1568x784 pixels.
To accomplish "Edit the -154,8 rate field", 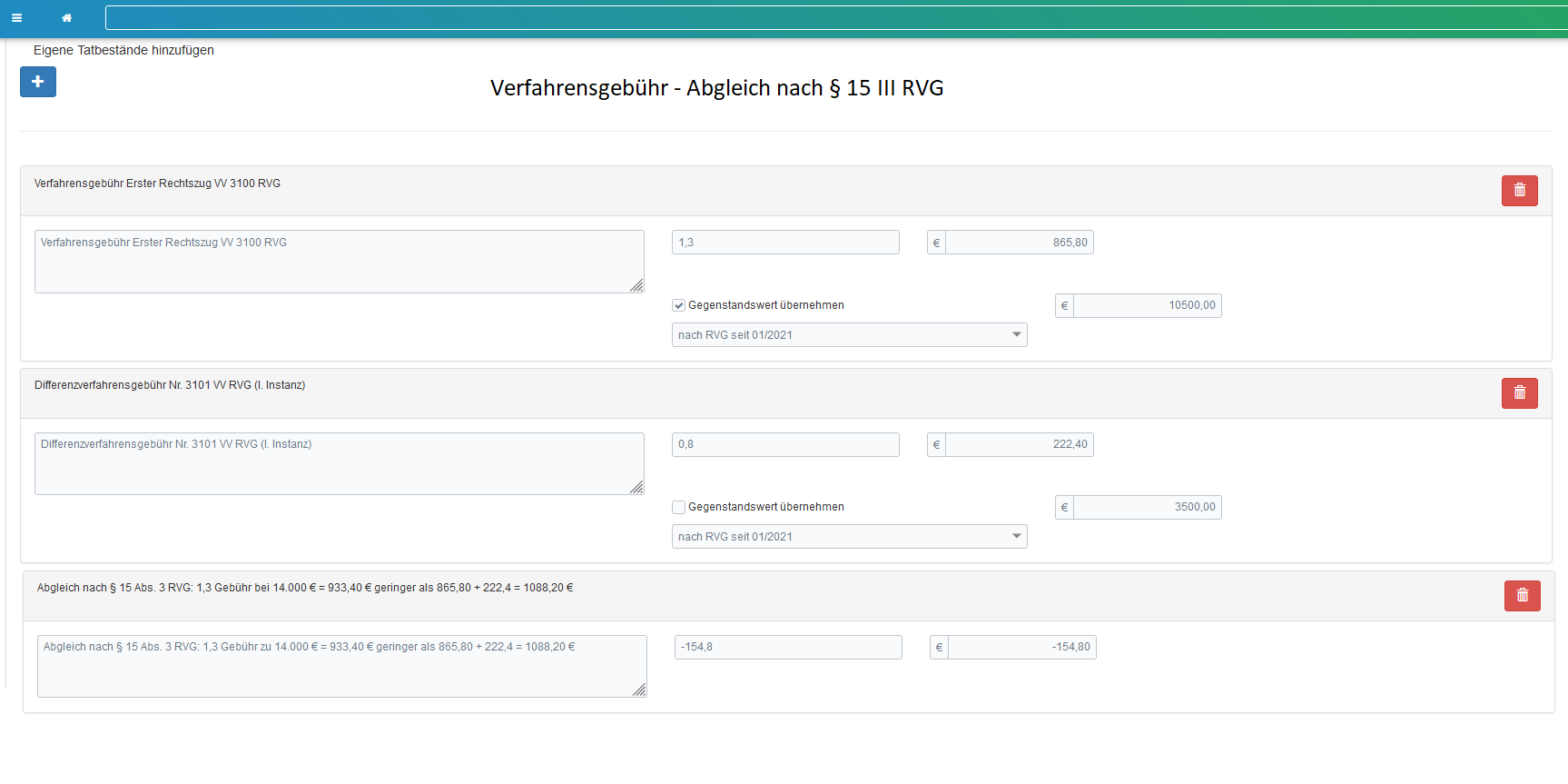I will click(x=788, y=647).
